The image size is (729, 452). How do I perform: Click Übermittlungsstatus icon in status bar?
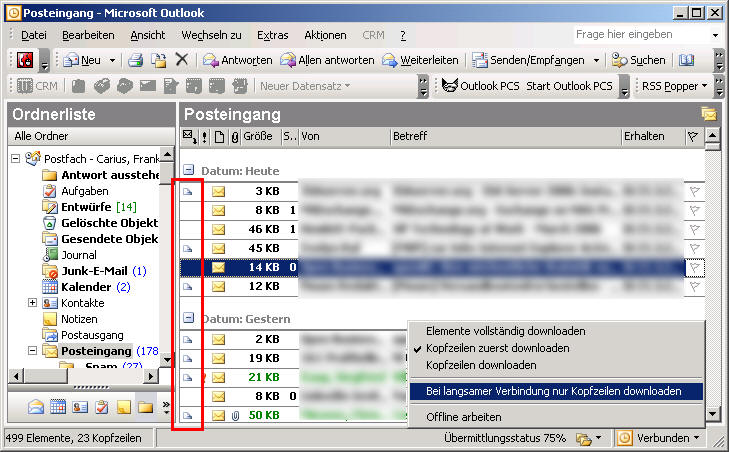(583, 438)
